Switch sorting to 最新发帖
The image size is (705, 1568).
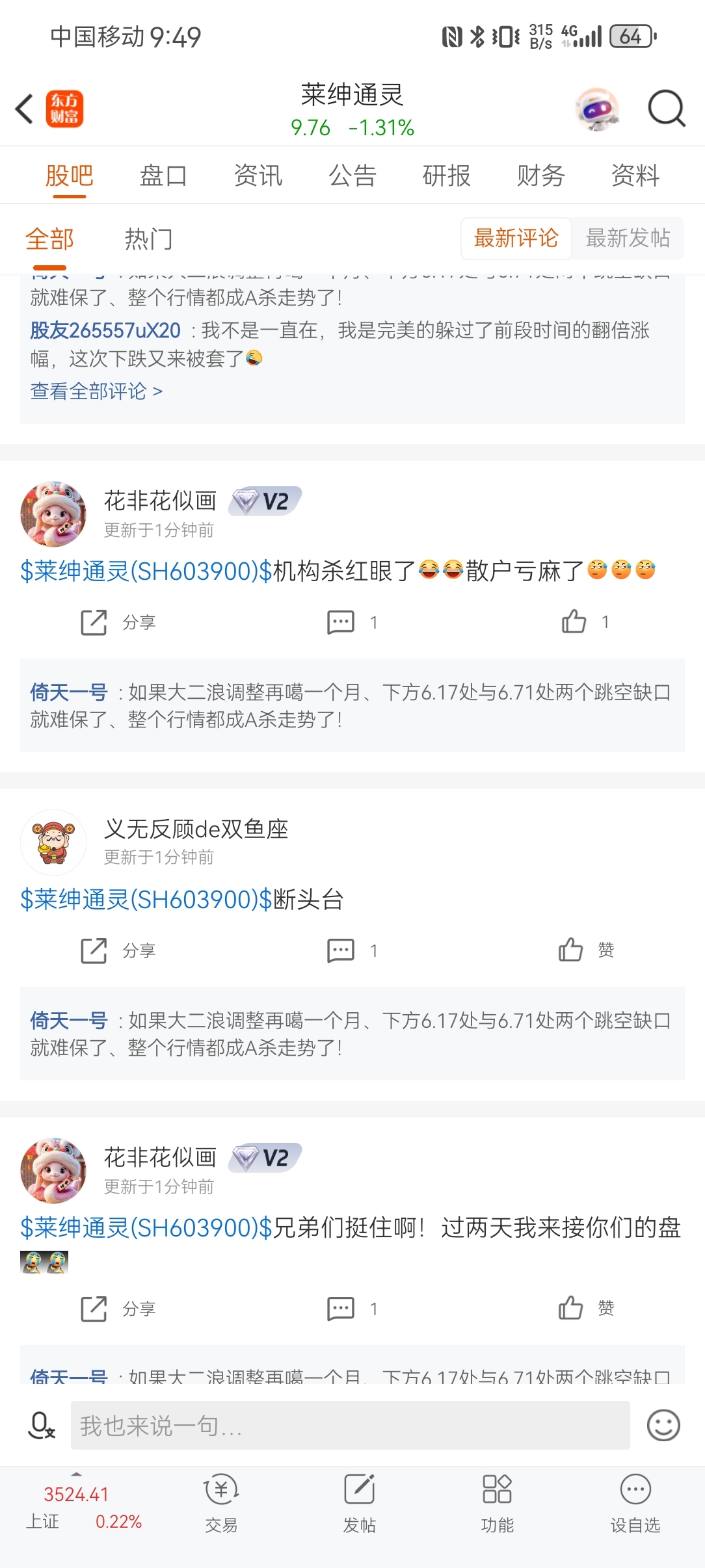(628, 238)
